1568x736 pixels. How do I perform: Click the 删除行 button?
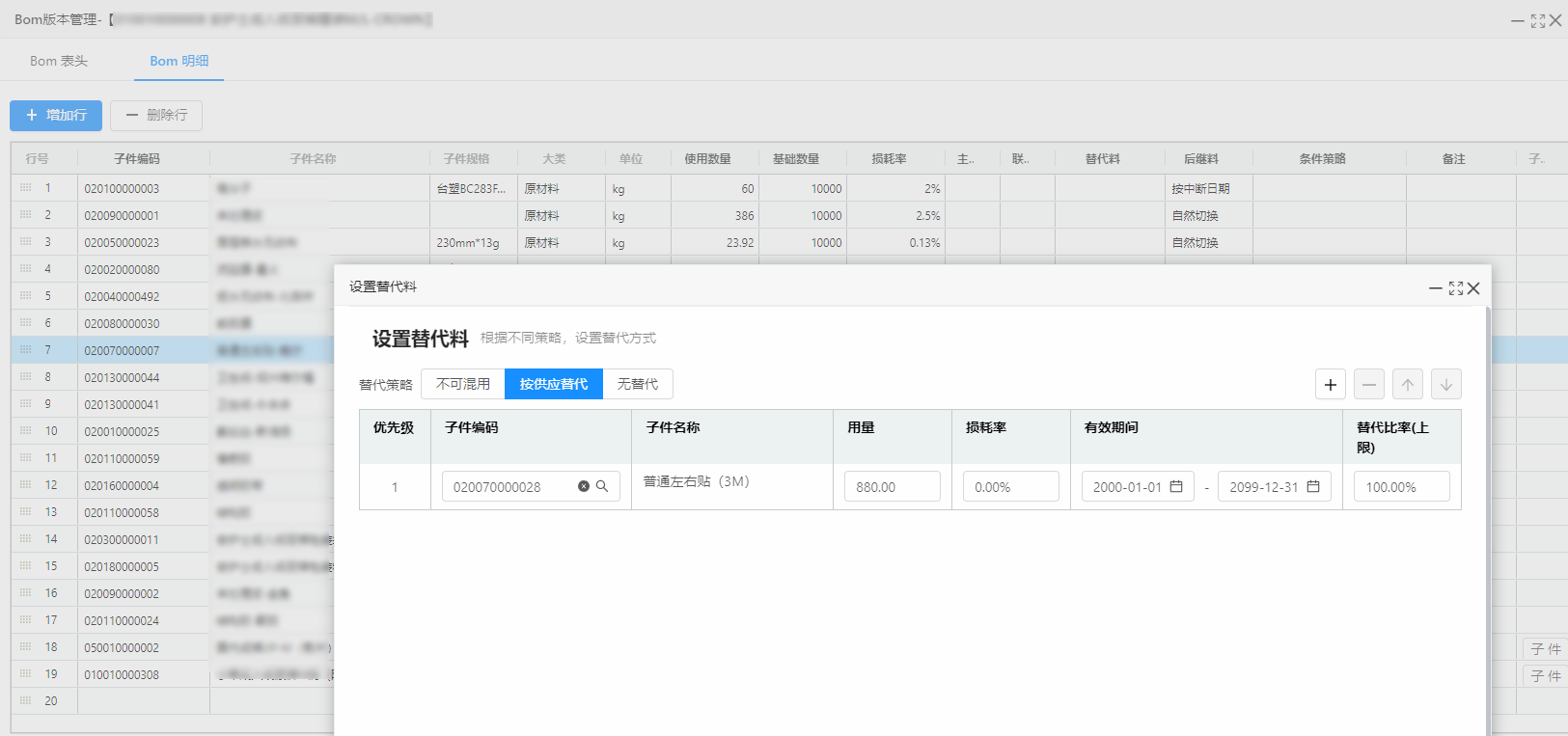[x=156, y=116]
